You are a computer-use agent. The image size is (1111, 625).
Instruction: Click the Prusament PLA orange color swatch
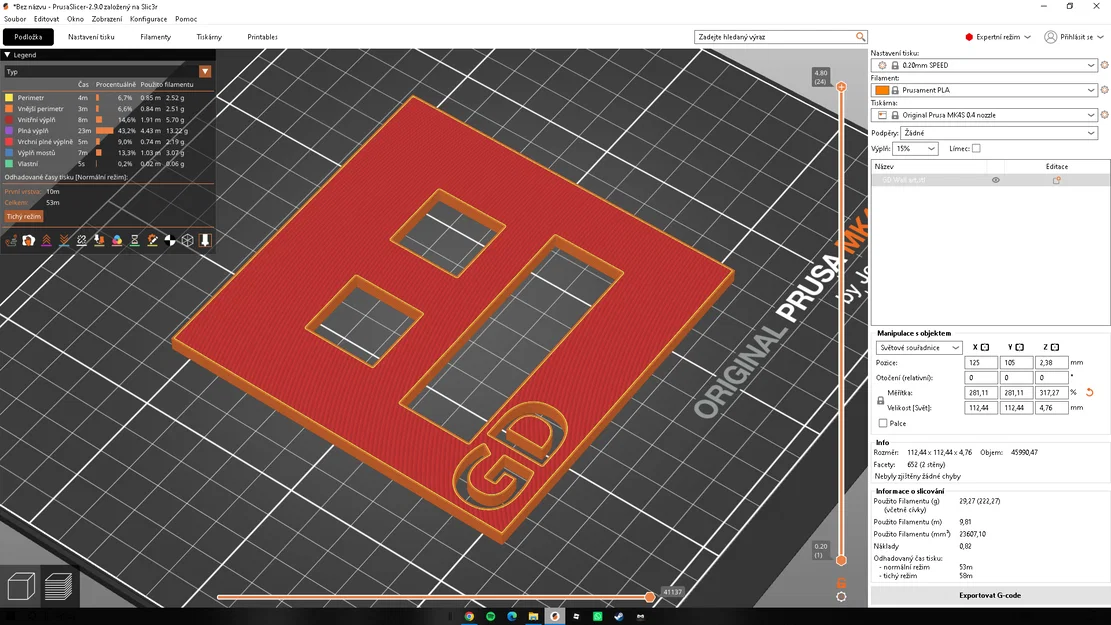click(881, 90)
